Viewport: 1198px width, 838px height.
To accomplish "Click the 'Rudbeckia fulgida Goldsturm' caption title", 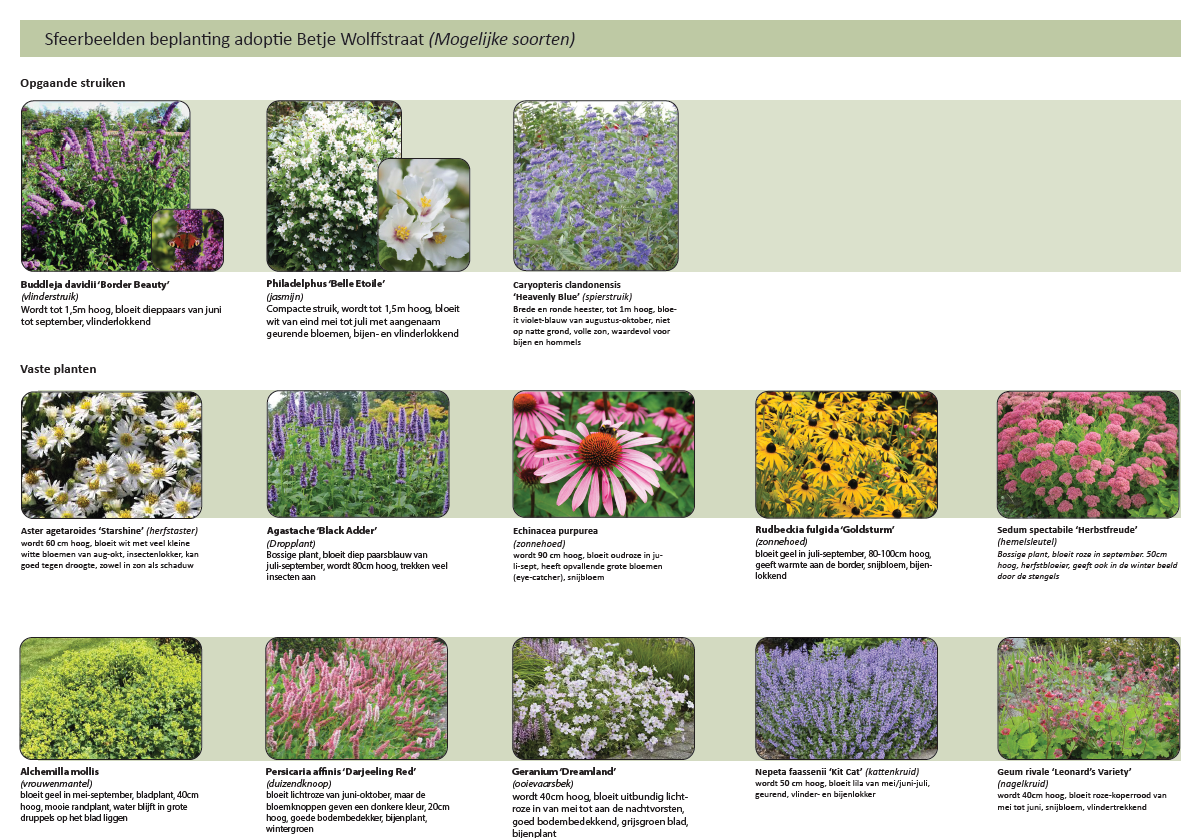I will [x=824, y=529].
